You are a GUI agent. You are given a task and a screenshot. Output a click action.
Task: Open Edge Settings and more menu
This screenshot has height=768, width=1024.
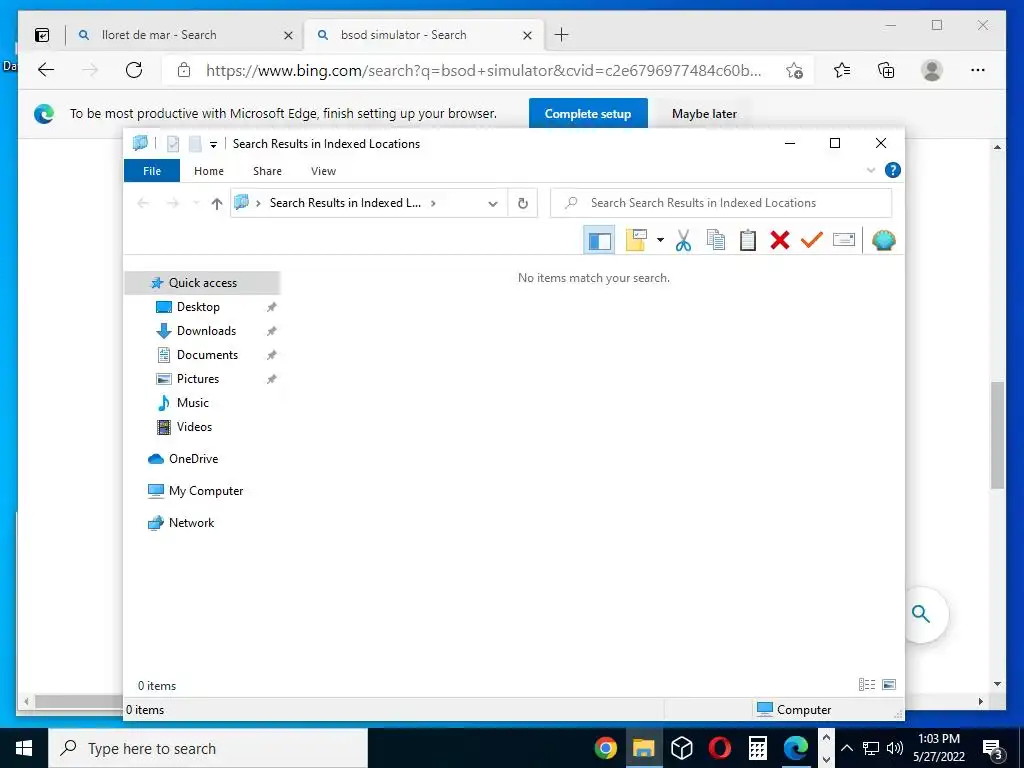click(978, 71)
